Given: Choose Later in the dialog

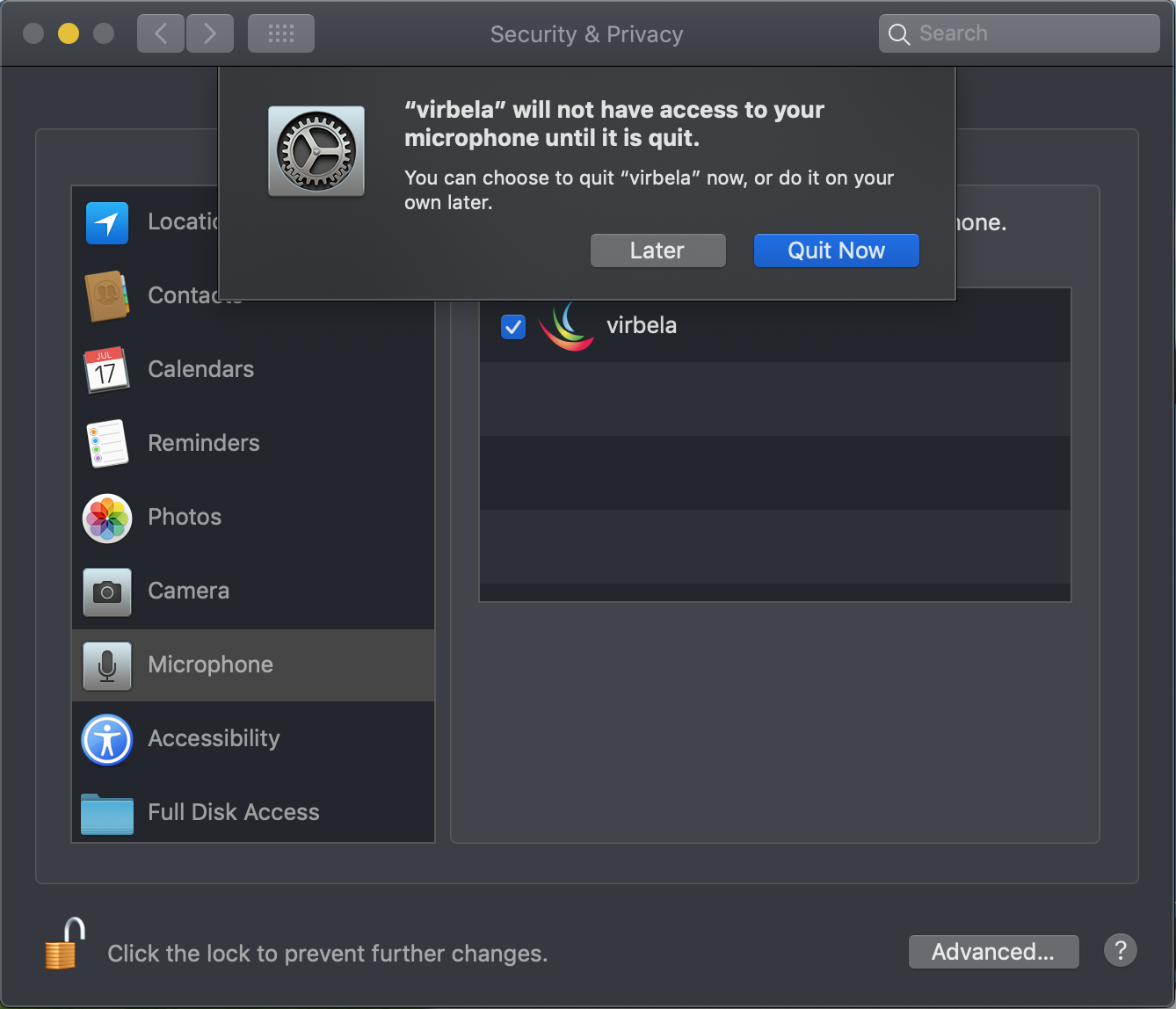Looking at the screenshot, I should [x=658, y=250].
